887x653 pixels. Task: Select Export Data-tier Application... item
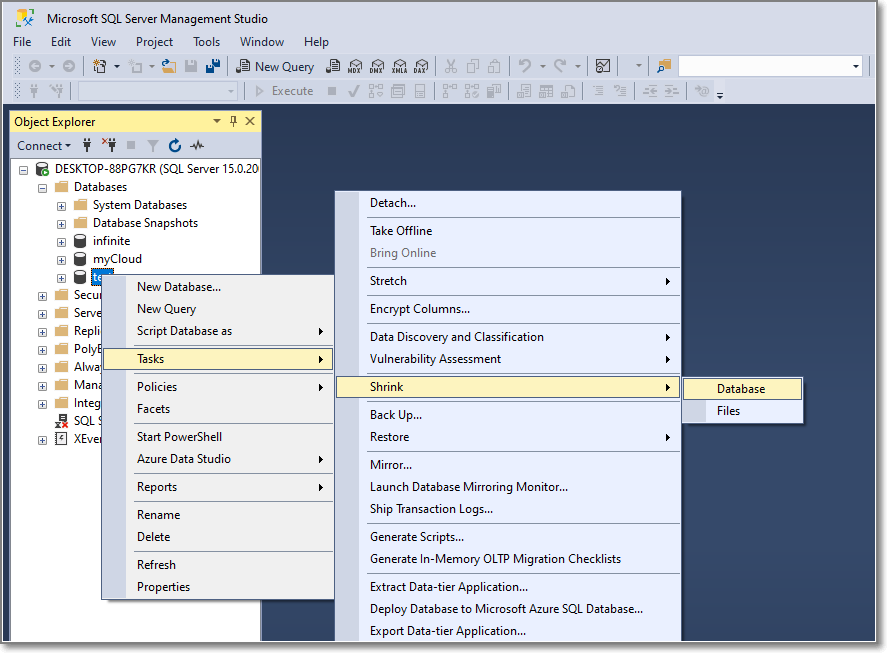tap(508, 631)
